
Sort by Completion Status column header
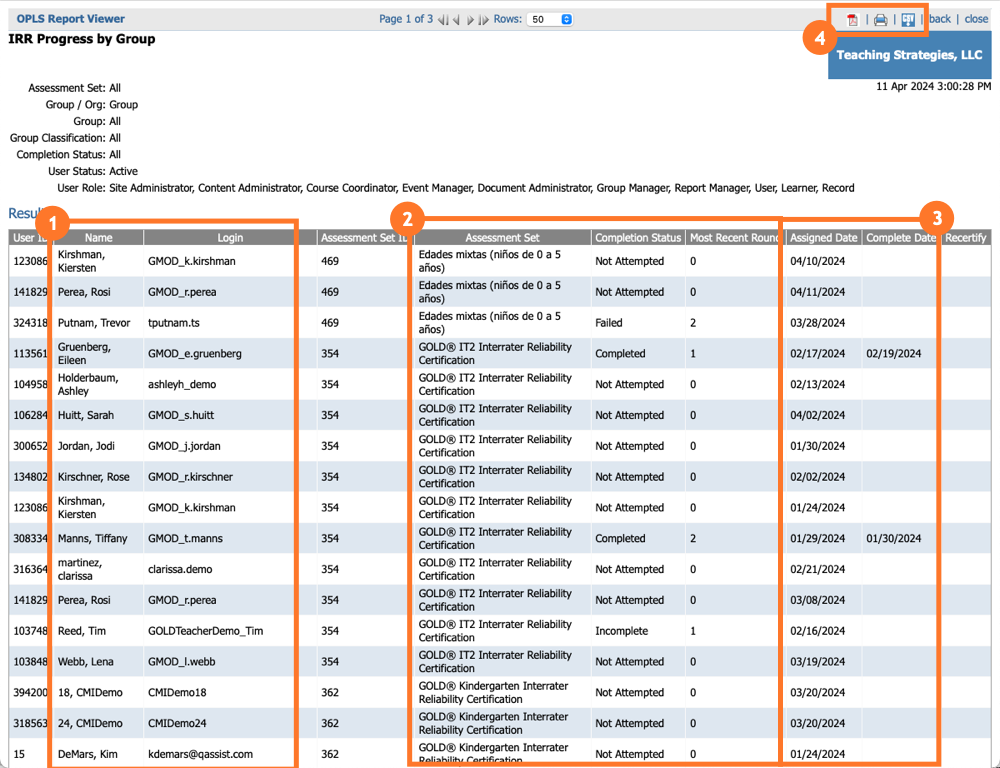tap(638, 237)
